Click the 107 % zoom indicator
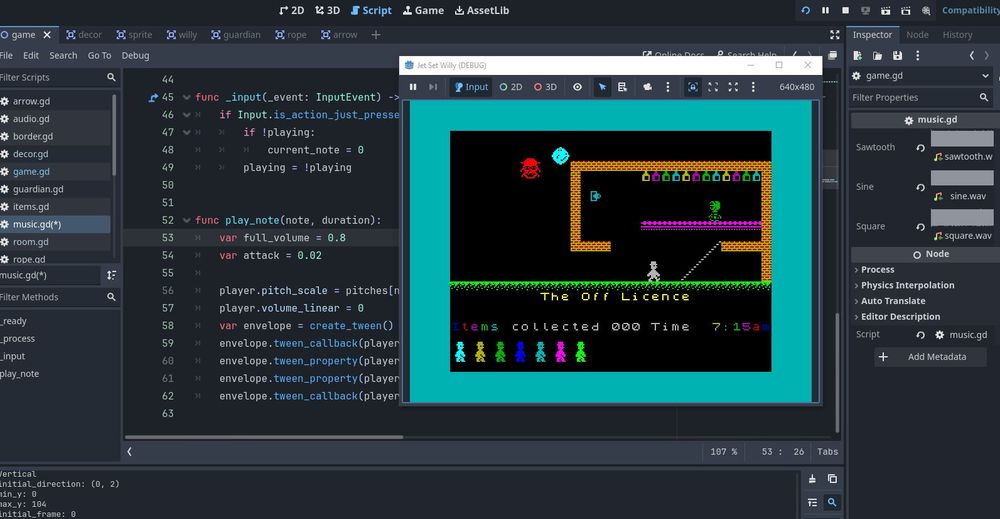Image resolution: width=1000 pixels, height=519 pixels. (x=723, y=451)
